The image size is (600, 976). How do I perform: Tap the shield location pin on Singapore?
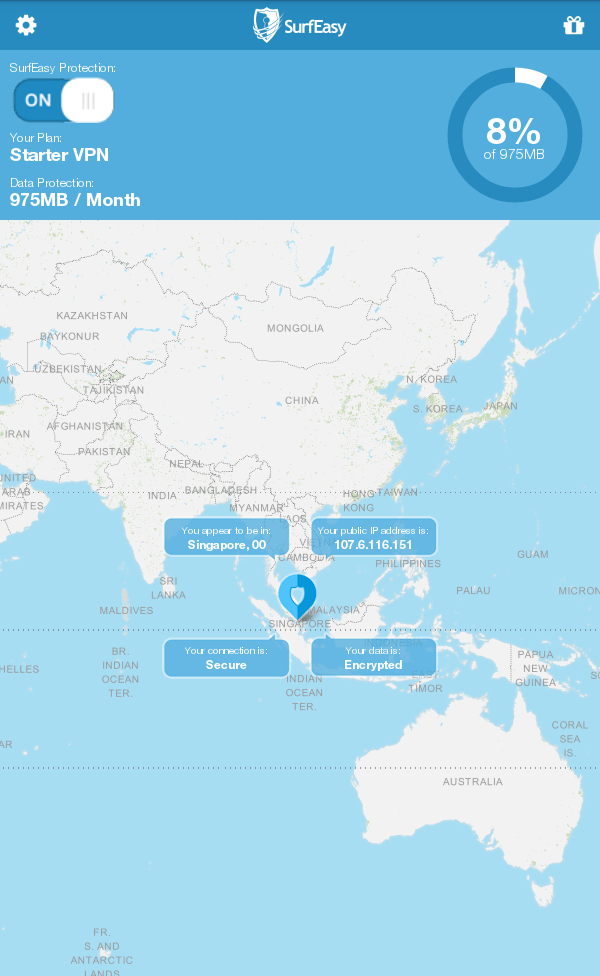pyautogui.click(x=298, y=596)
